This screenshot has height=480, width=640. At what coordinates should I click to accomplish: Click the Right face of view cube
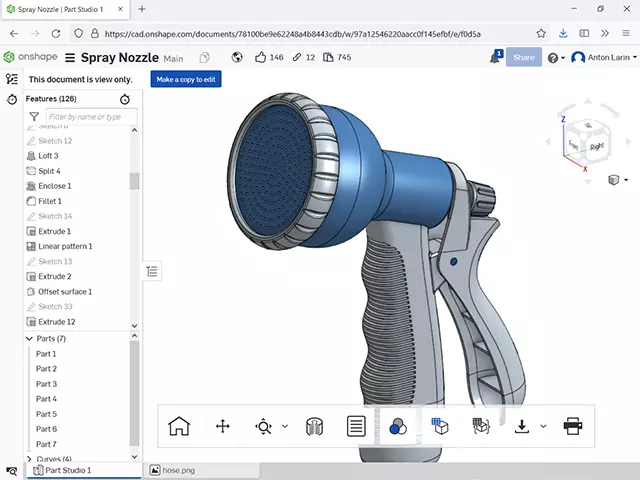click(597, 147)
